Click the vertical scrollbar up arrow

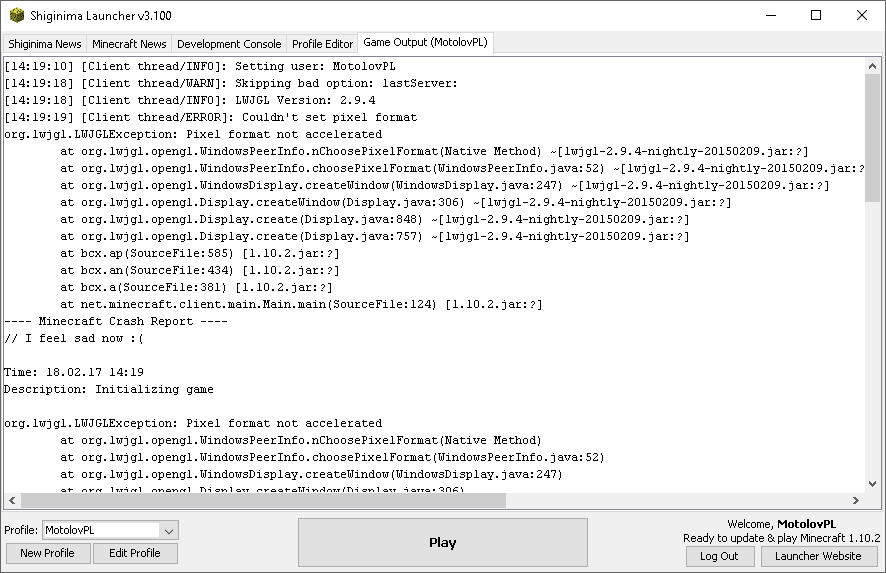872,65
